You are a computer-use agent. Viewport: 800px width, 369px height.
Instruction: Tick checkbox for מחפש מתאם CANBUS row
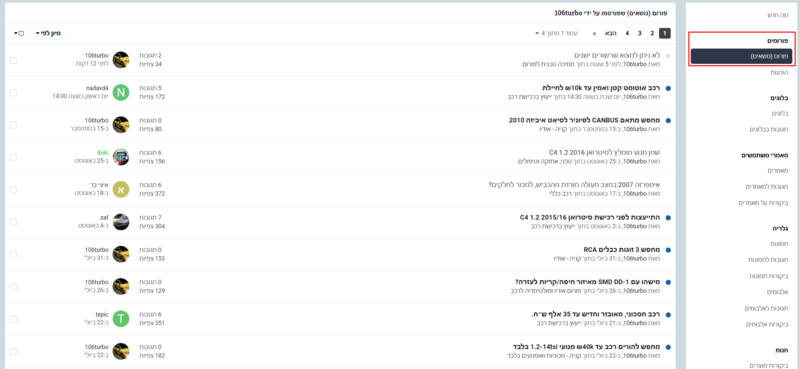point(13,125)
